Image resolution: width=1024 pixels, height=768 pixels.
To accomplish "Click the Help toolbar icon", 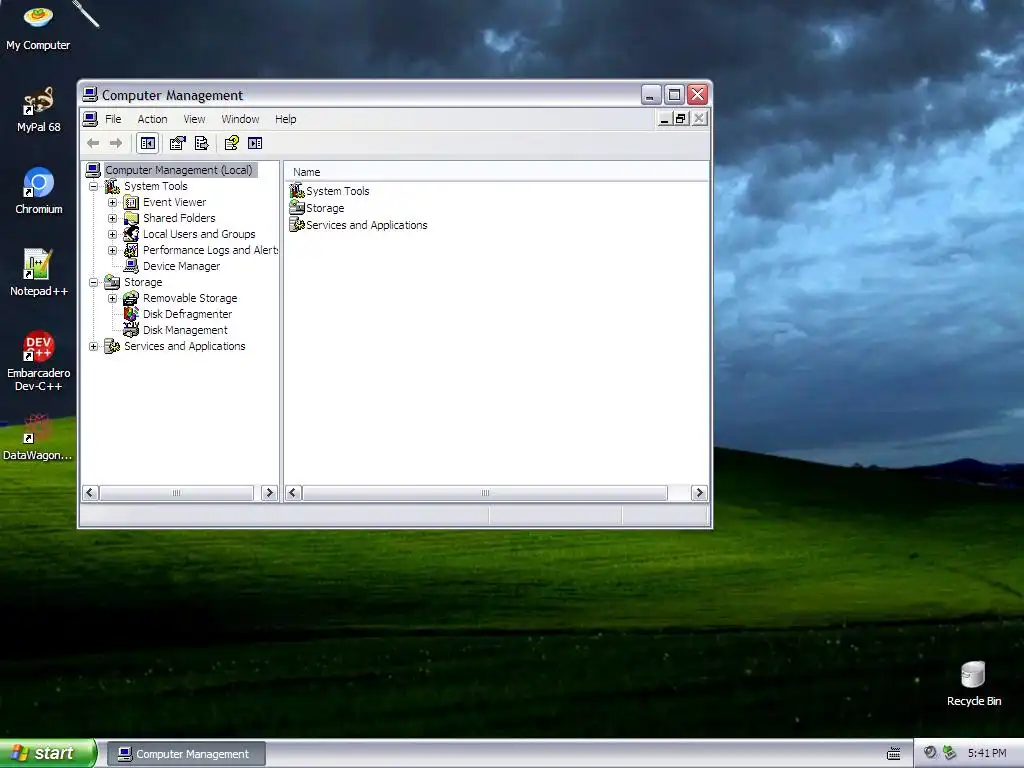I will pyautogui.click(x=232, y=143).
